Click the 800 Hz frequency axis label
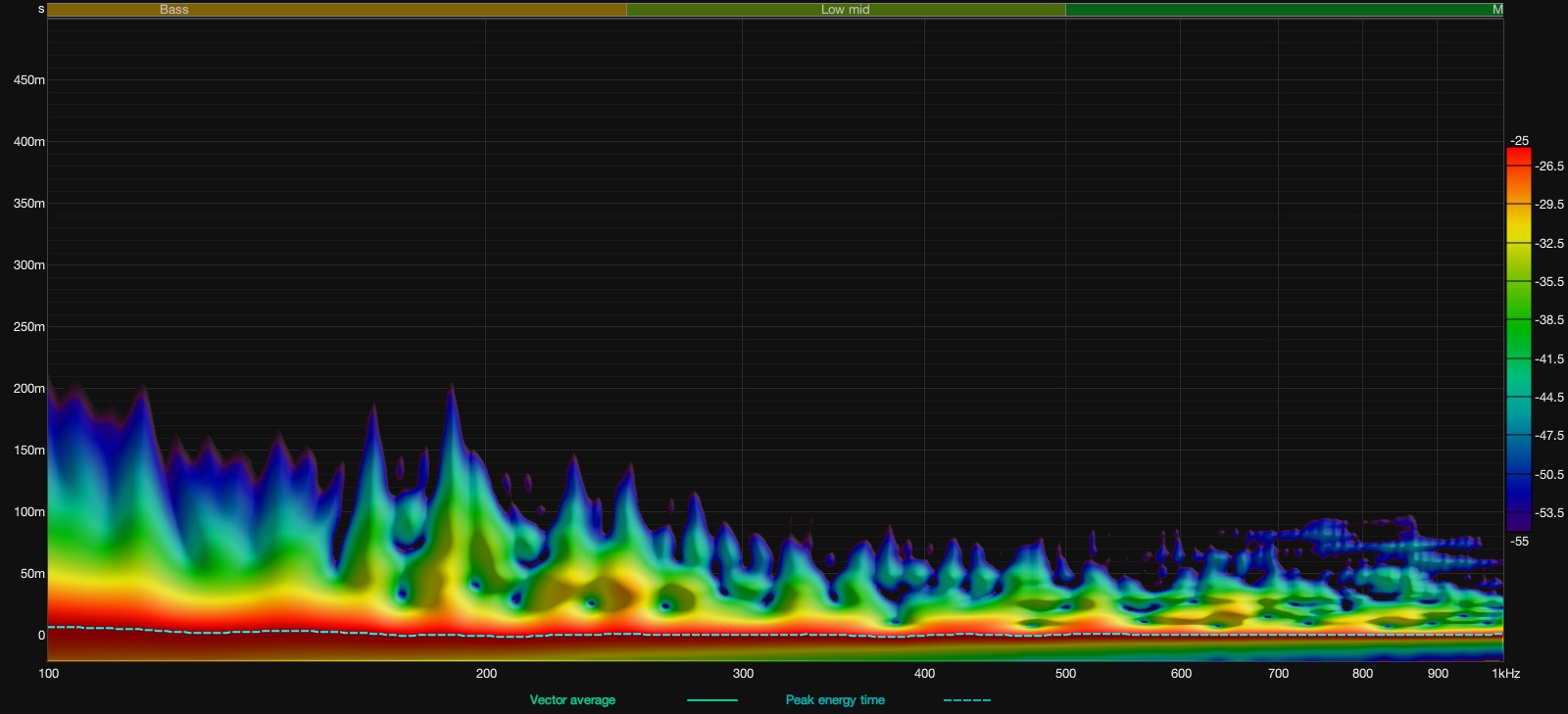The height and width of the screenshot is (714, 1568). pos(1362,674)
